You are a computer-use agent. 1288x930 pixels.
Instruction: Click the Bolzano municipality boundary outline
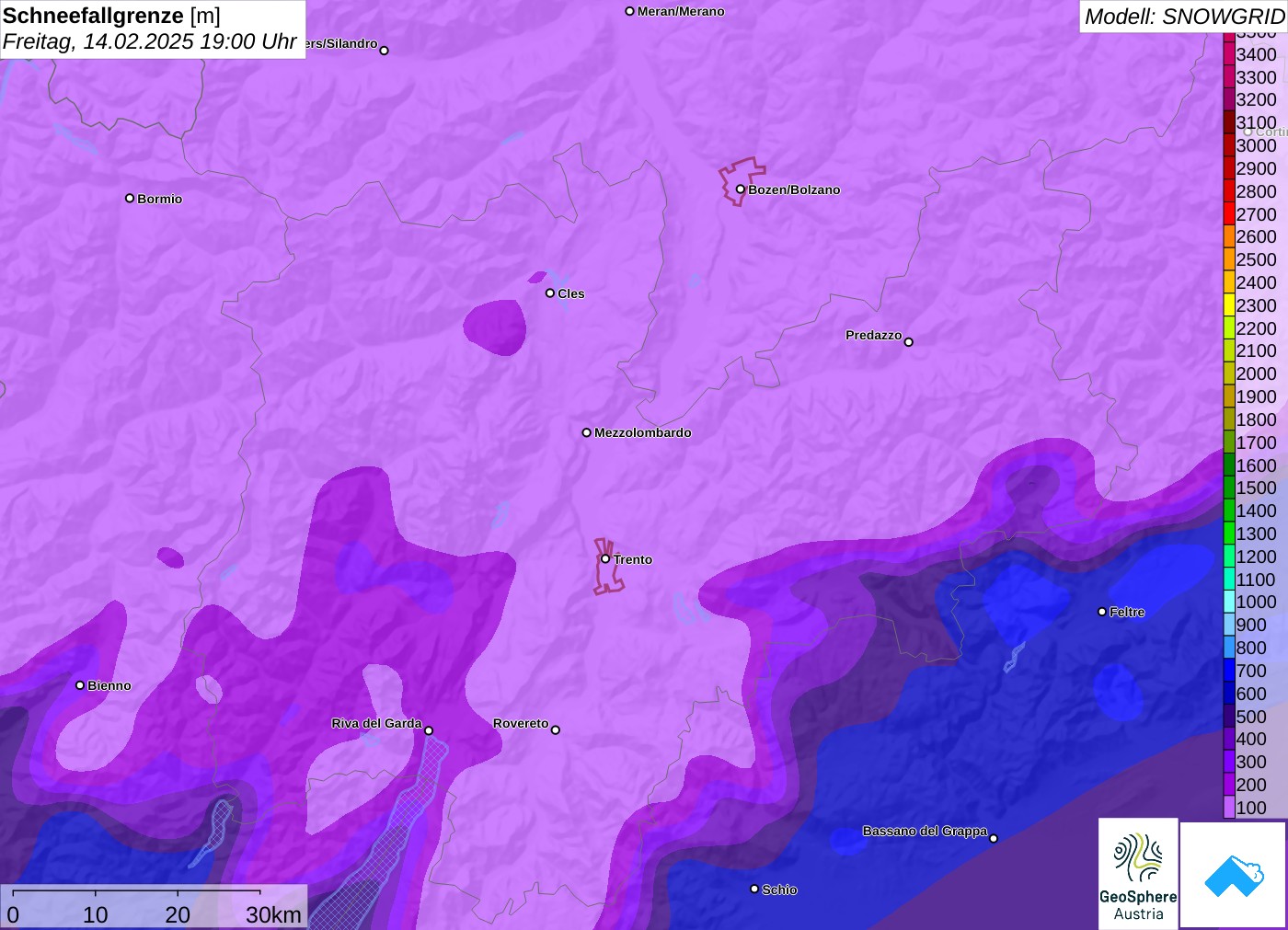(742, 181)
